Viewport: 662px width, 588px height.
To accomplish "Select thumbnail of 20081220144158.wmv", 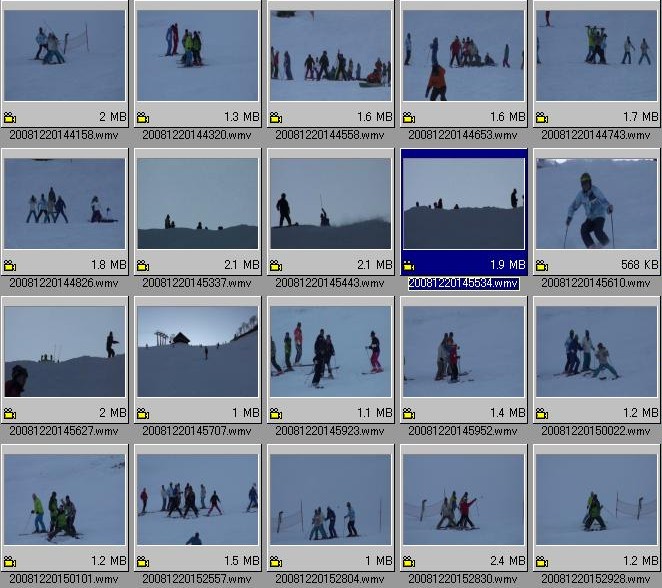I will [65, 55].
